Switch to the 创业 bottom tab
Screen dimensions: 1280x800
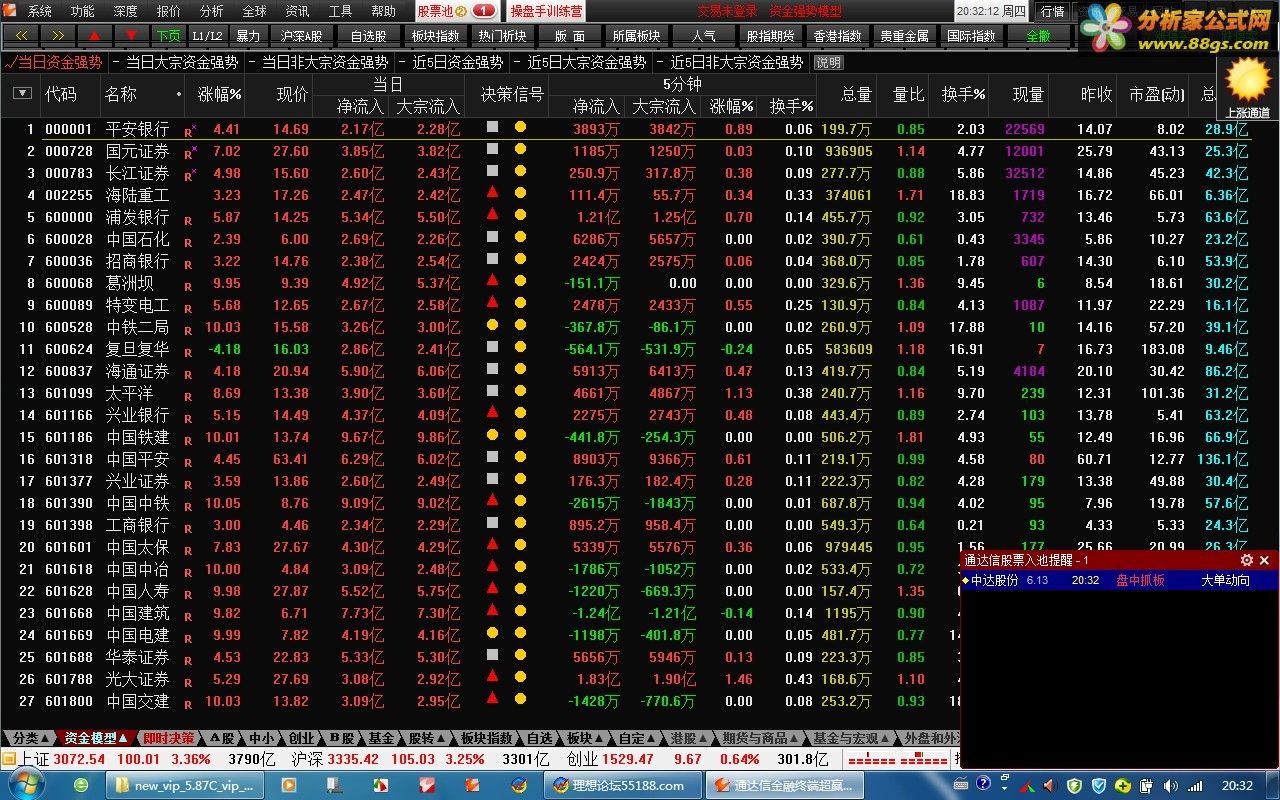tap(301, 738)
